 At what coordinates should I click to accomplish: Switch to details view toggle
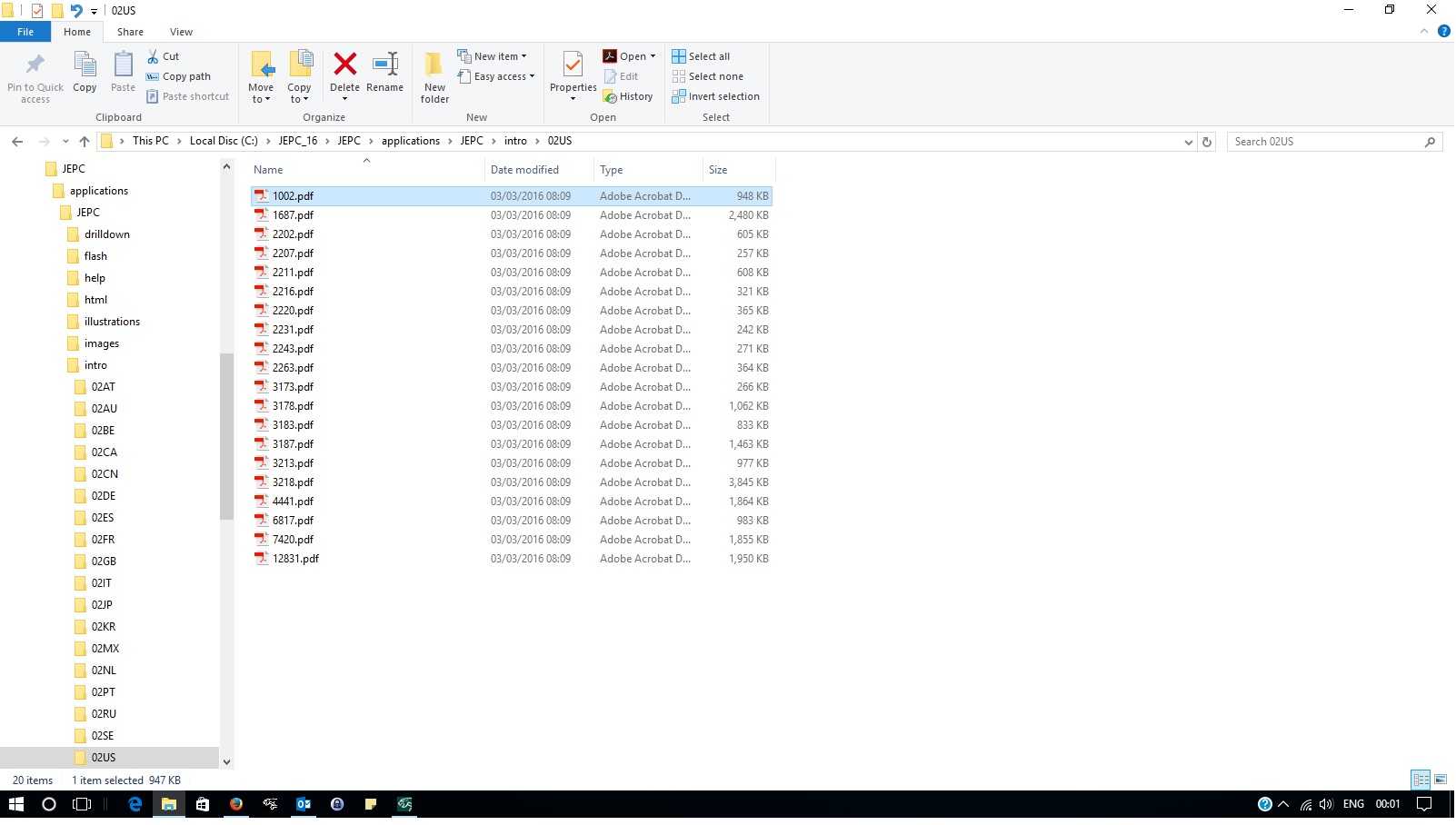1421,780
